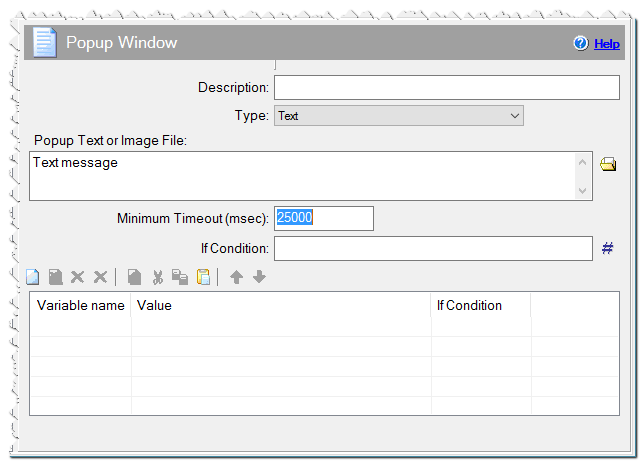The width and height of the screenshot is (640, 461).
Task: Click scroll up arrow in popup text area
Action: (582, 163)
